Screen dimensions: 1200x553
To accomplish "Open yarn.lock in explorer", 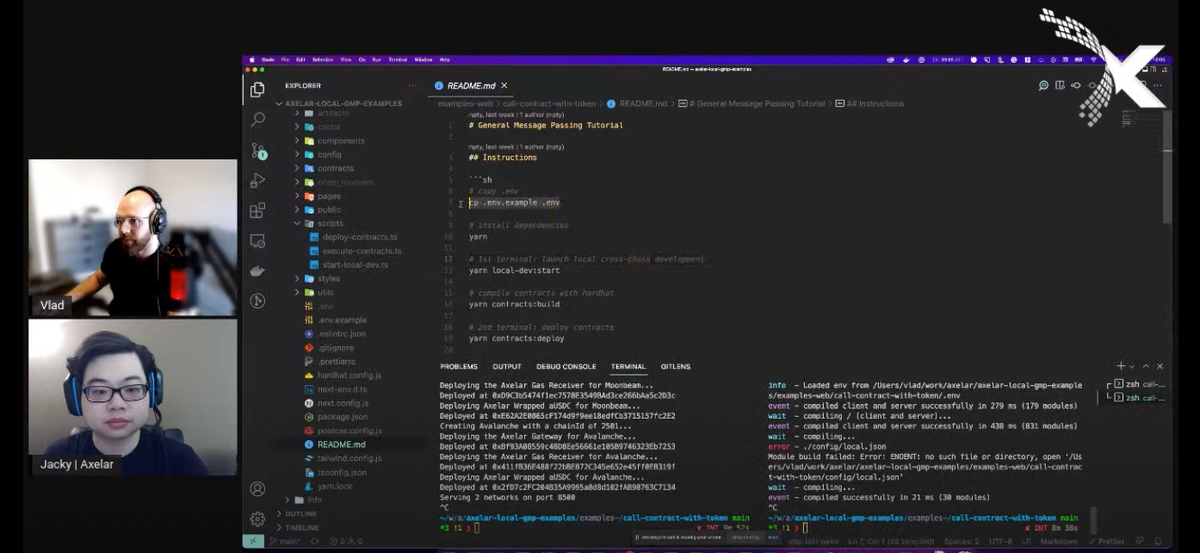I will (335, 486).
